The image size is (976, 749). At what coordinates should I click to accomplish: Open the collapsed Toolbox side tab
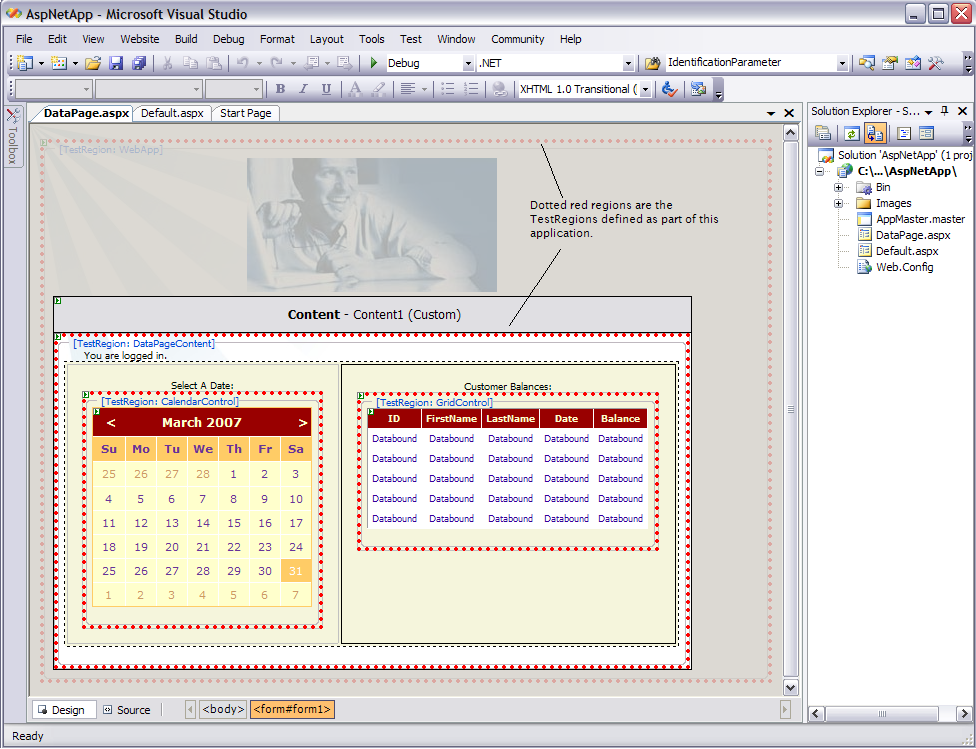[x=12, y=136]
